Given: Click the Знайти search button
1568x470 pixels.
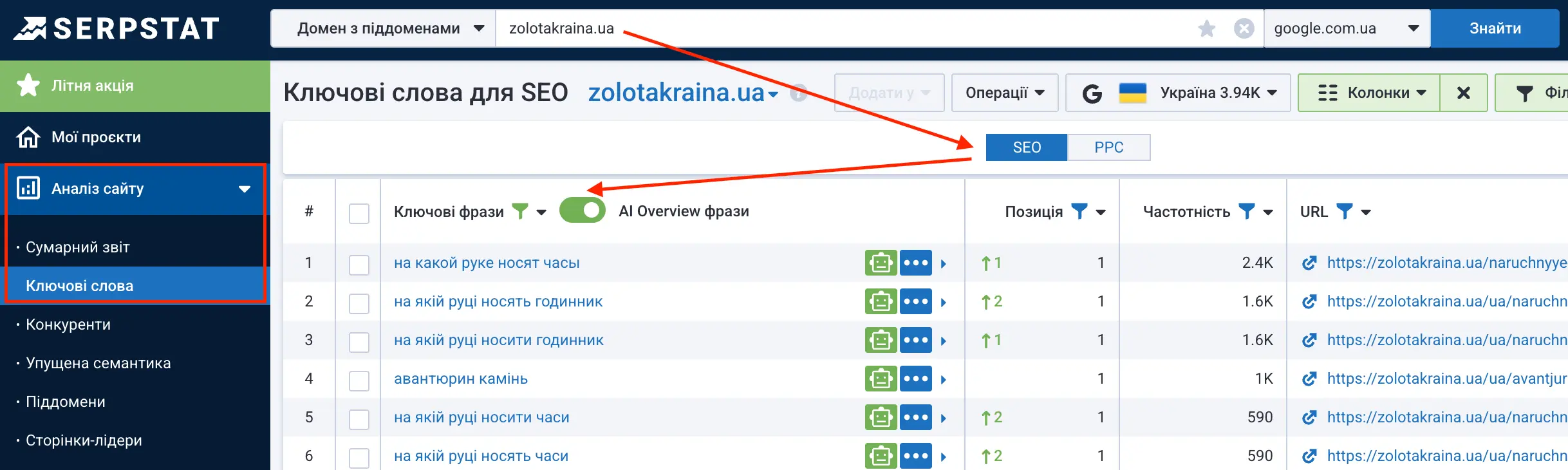Looking at the screenshot, I should (x=1495, y=28).
